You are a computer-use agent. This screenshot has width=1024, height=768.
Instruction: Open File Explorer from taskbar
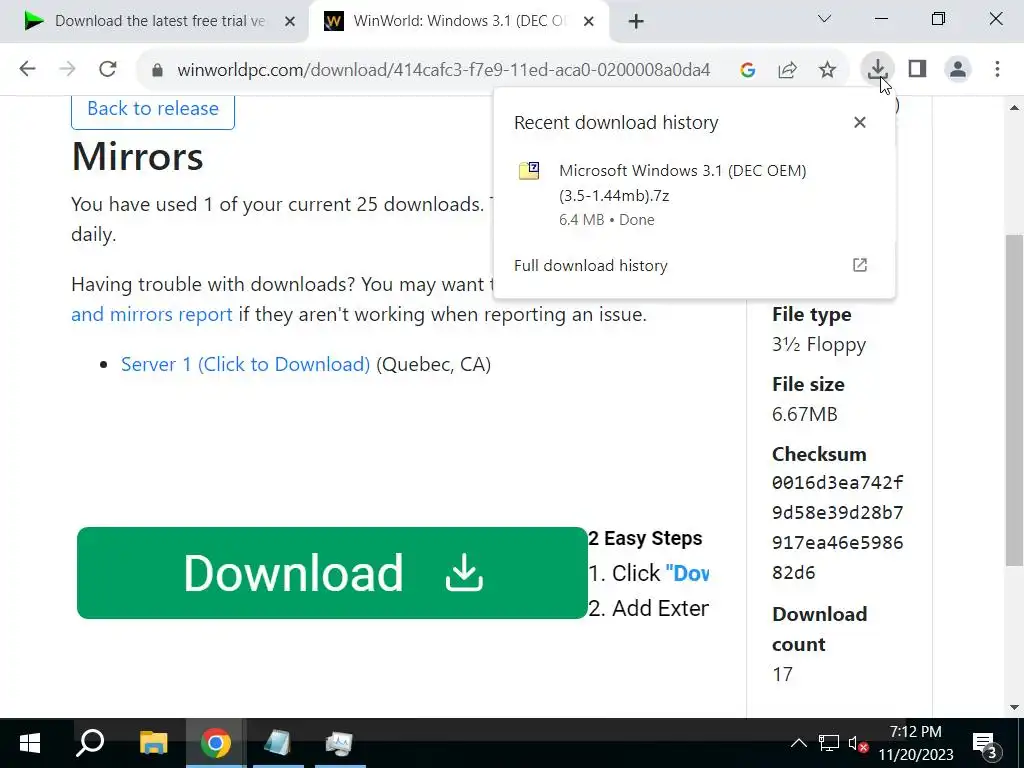(153, 743)
